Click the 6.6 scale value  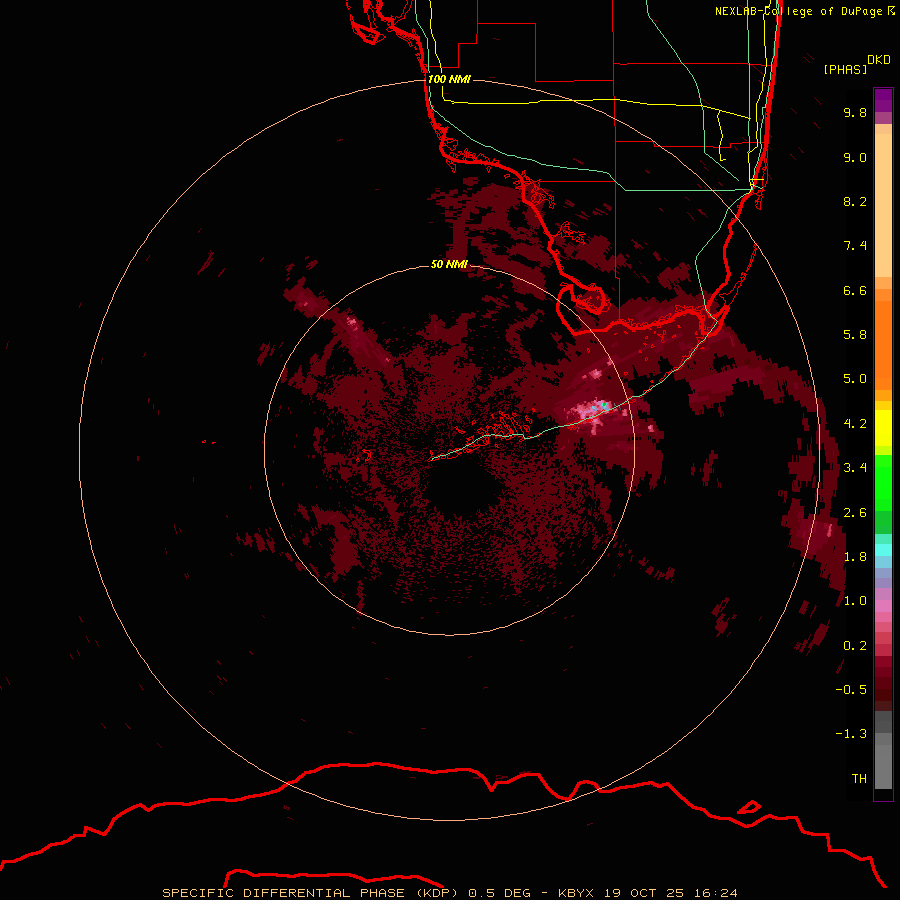pos(855,290)
